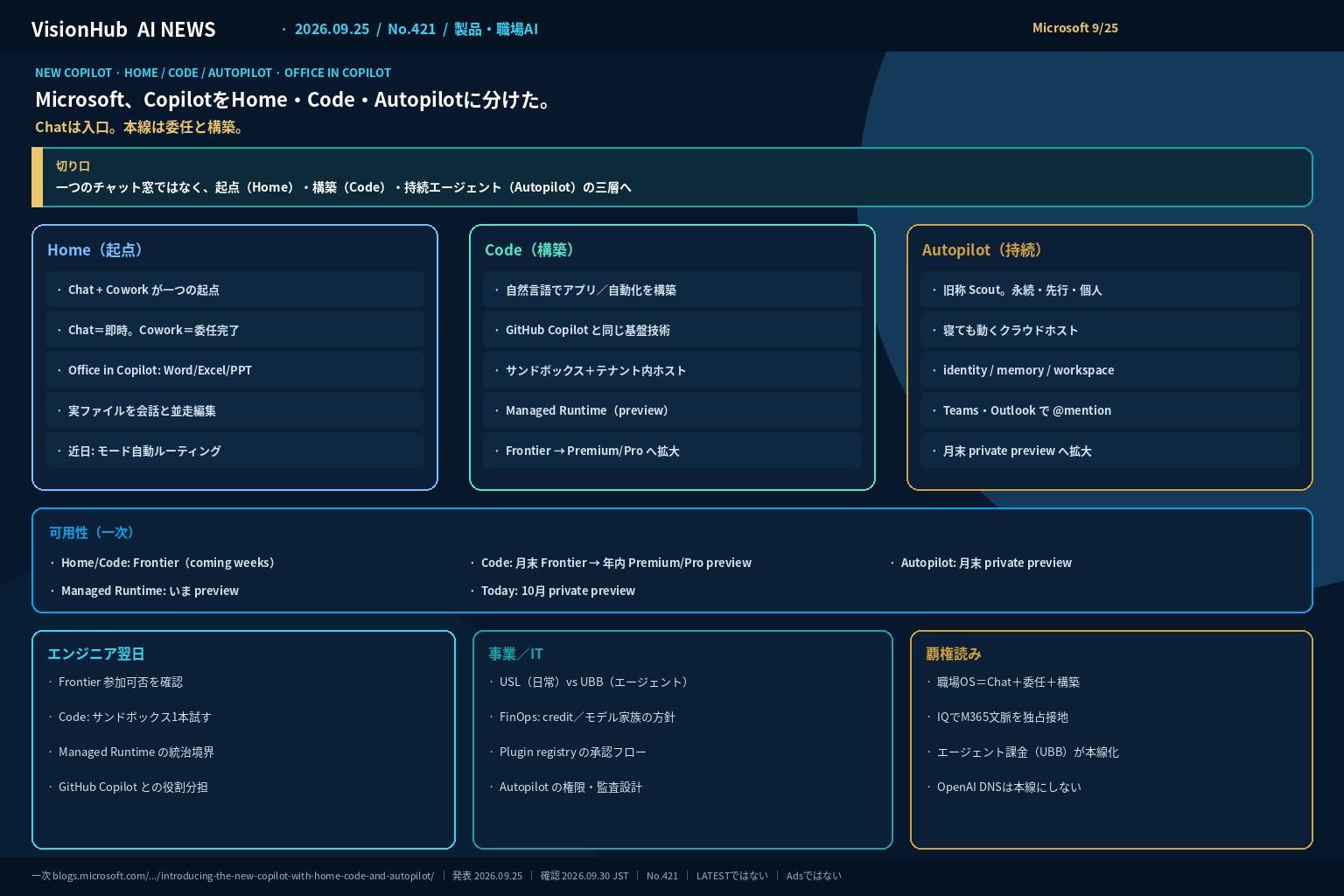Screen dimensions: 1344x896
Task: Click 'FinOps: credit／モデル家族の方針'
Action: pos(587,717)
